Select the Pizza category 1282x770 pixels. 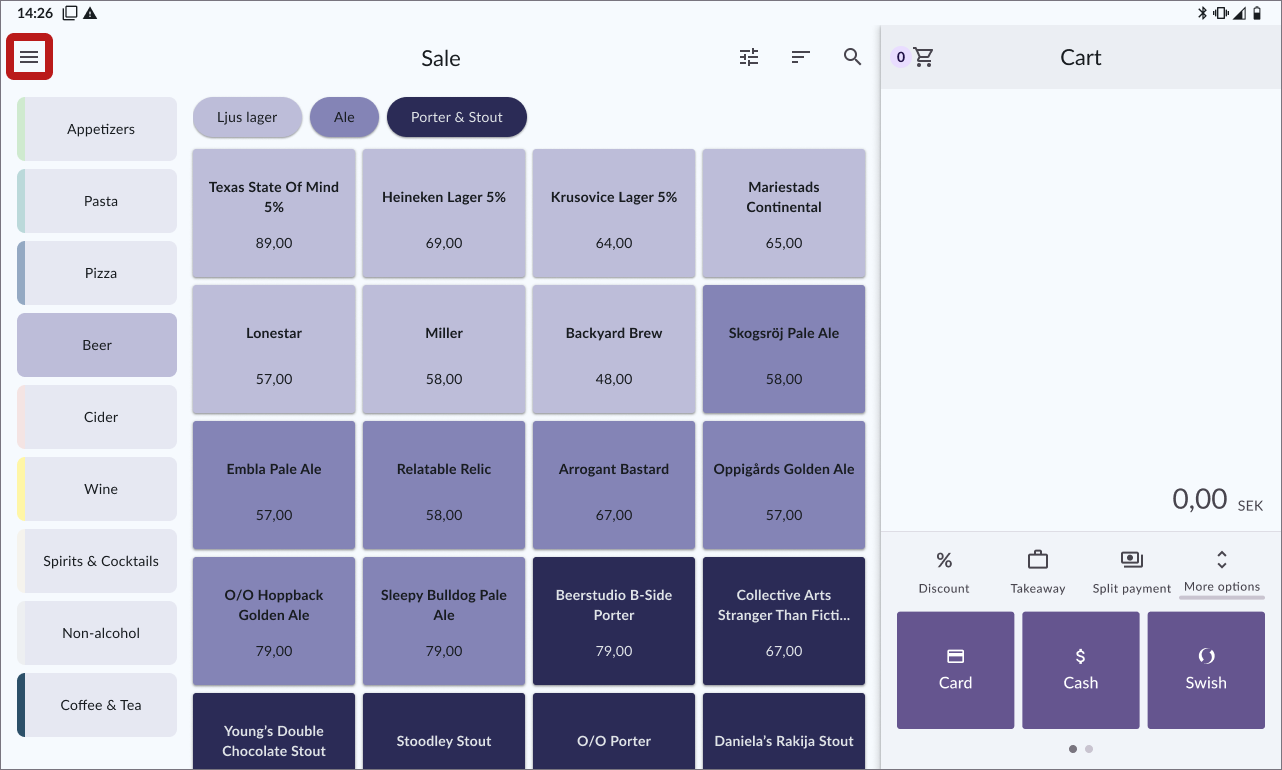pyautogui.click(x=97, y=273)
